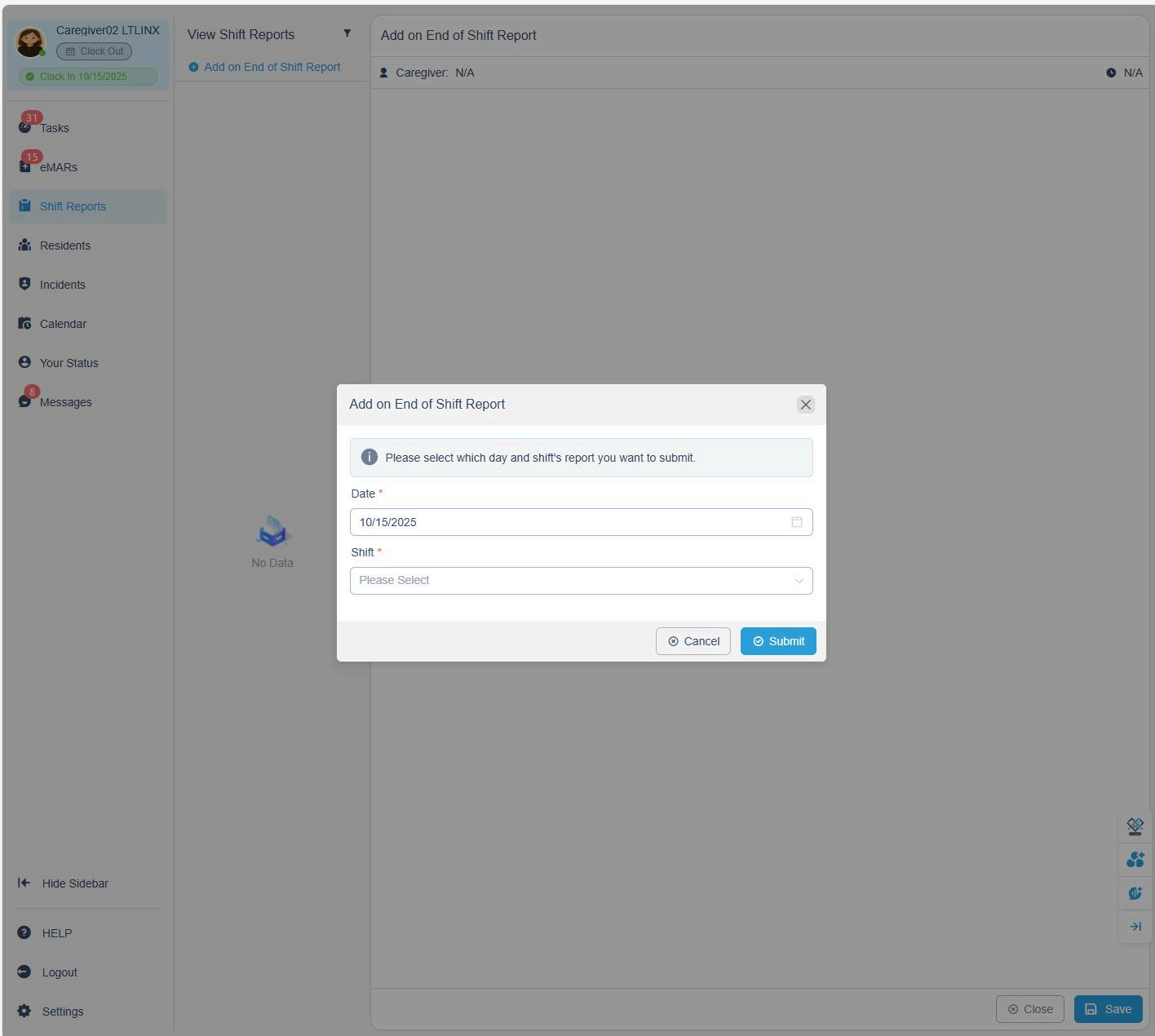Expand the Shift Please Select dropdown

571,581
